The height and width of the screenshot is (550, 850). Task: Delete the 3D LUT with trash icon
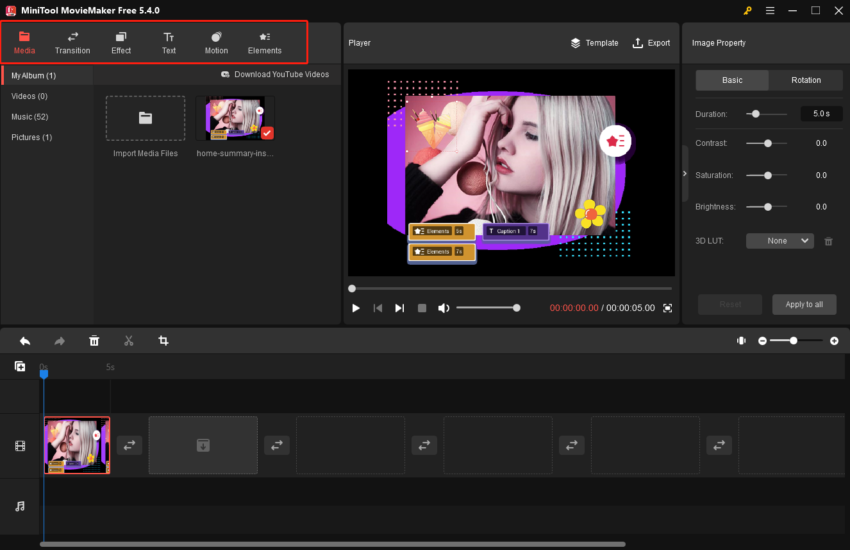(x=828, y=241)
